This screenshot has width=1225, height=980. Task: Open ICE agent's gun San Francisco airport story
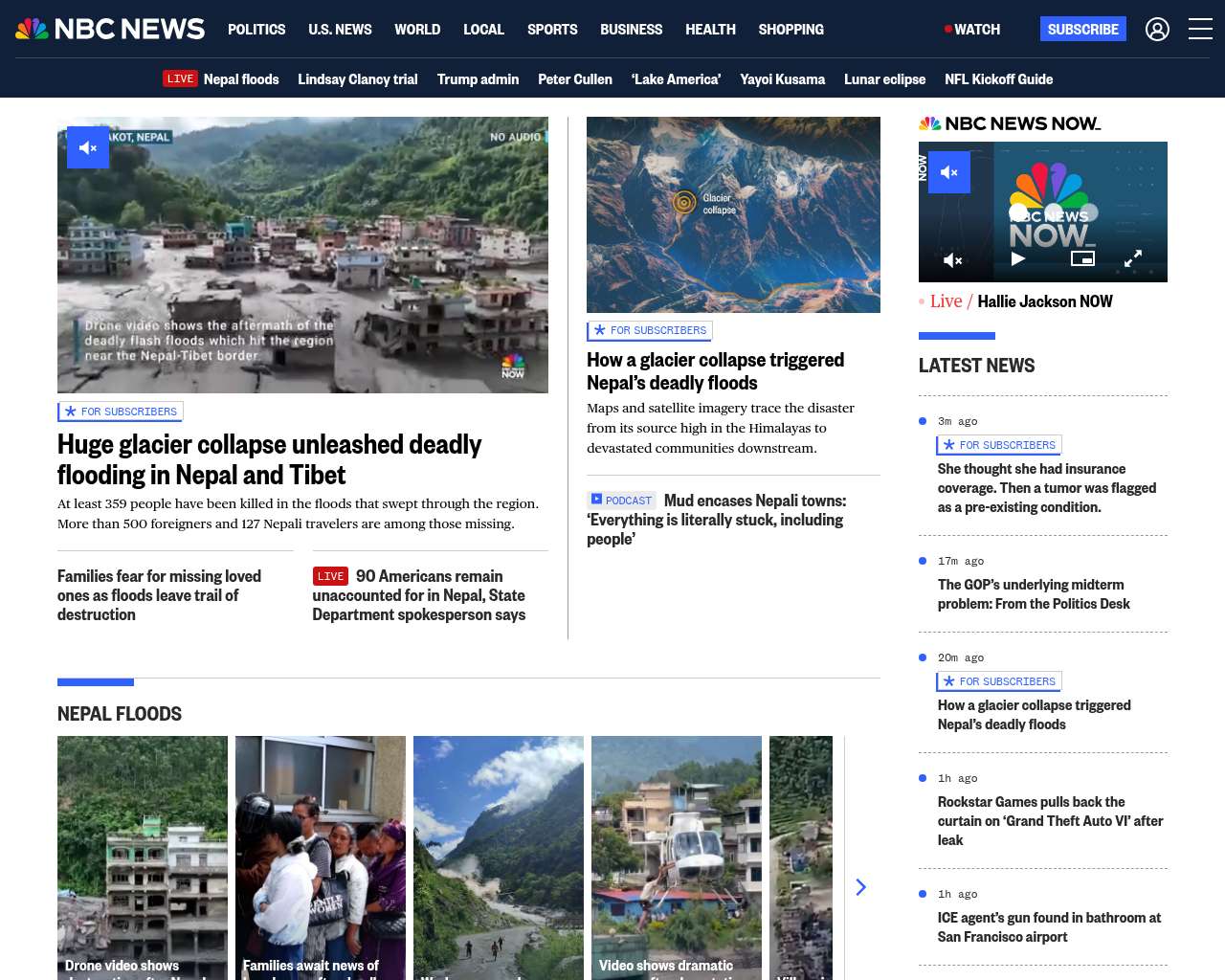click(x=1049, y=927)
